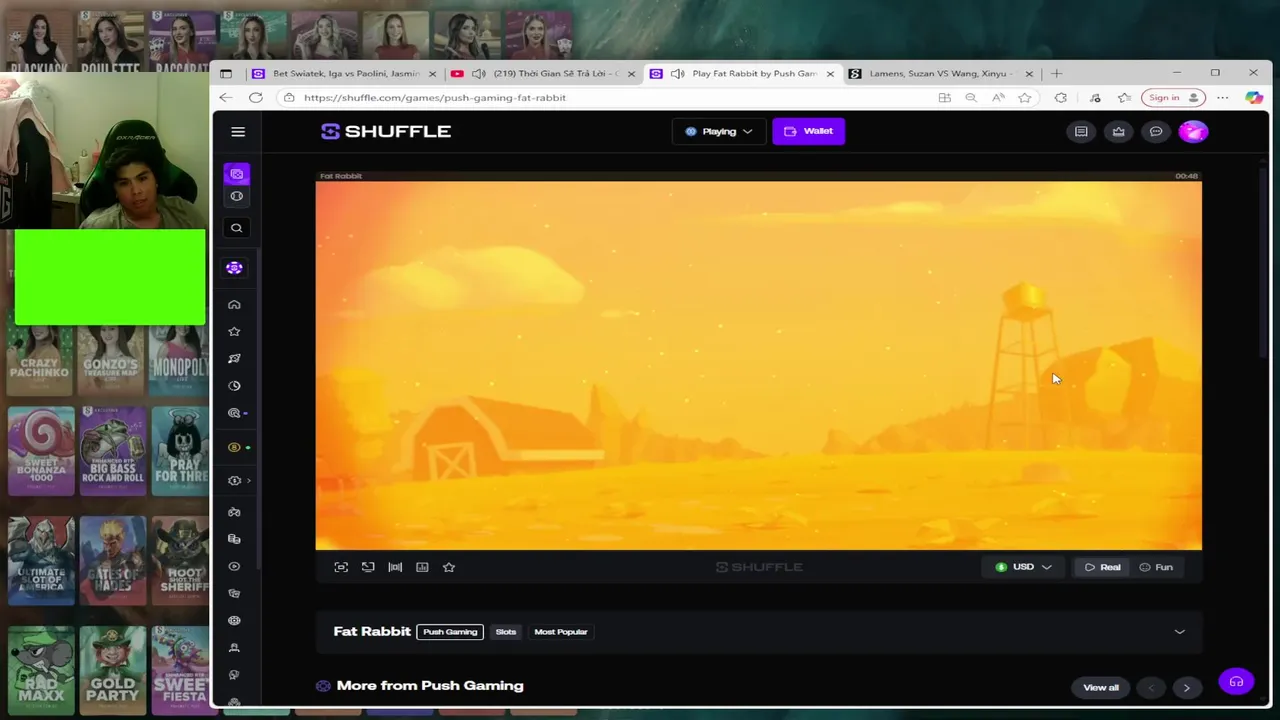Open the browser tab actions icon
Screen dimensions: 1280x720
coord(226,74)
